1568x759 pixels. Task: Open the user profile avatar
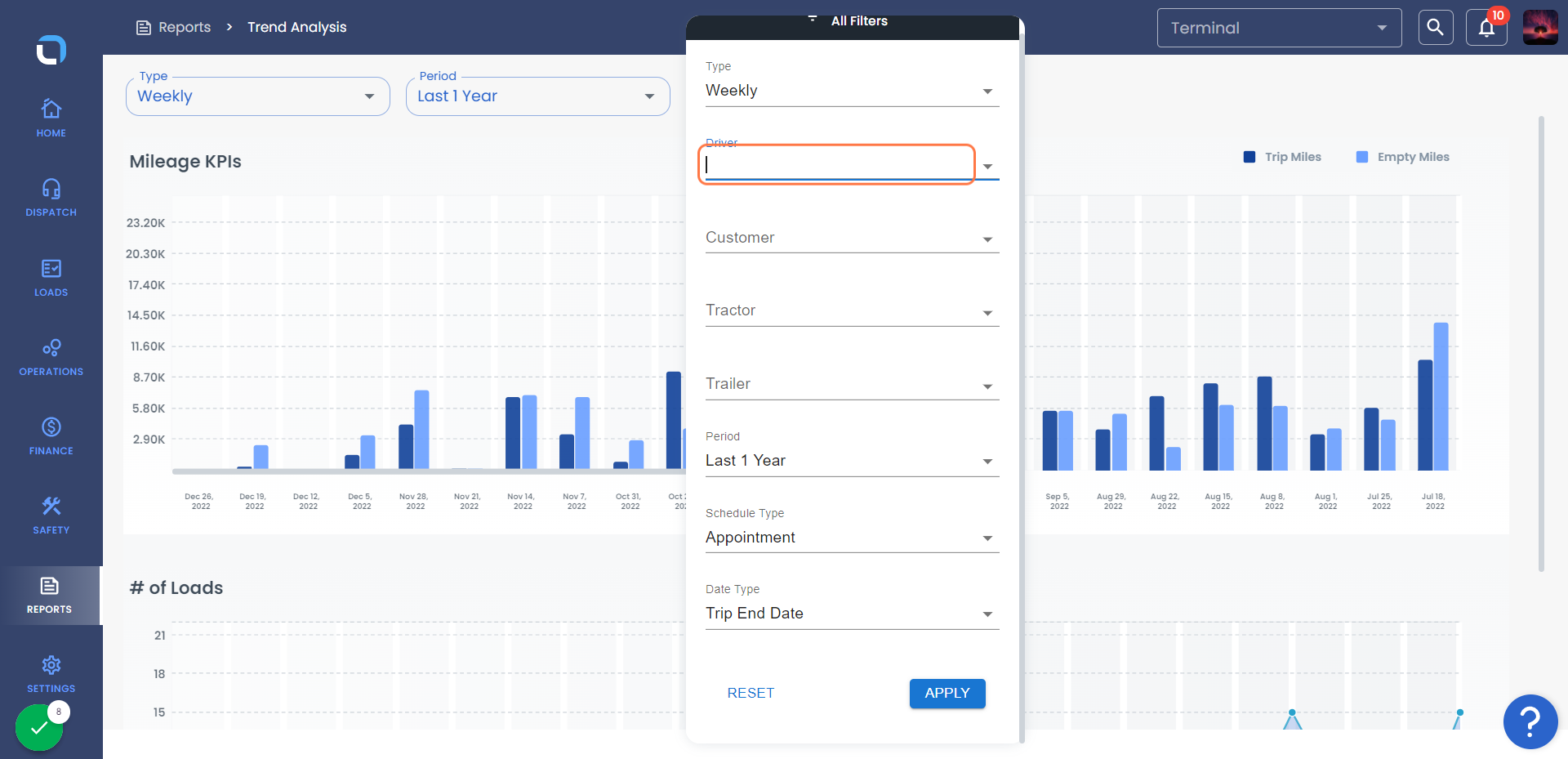[1540, 28]
